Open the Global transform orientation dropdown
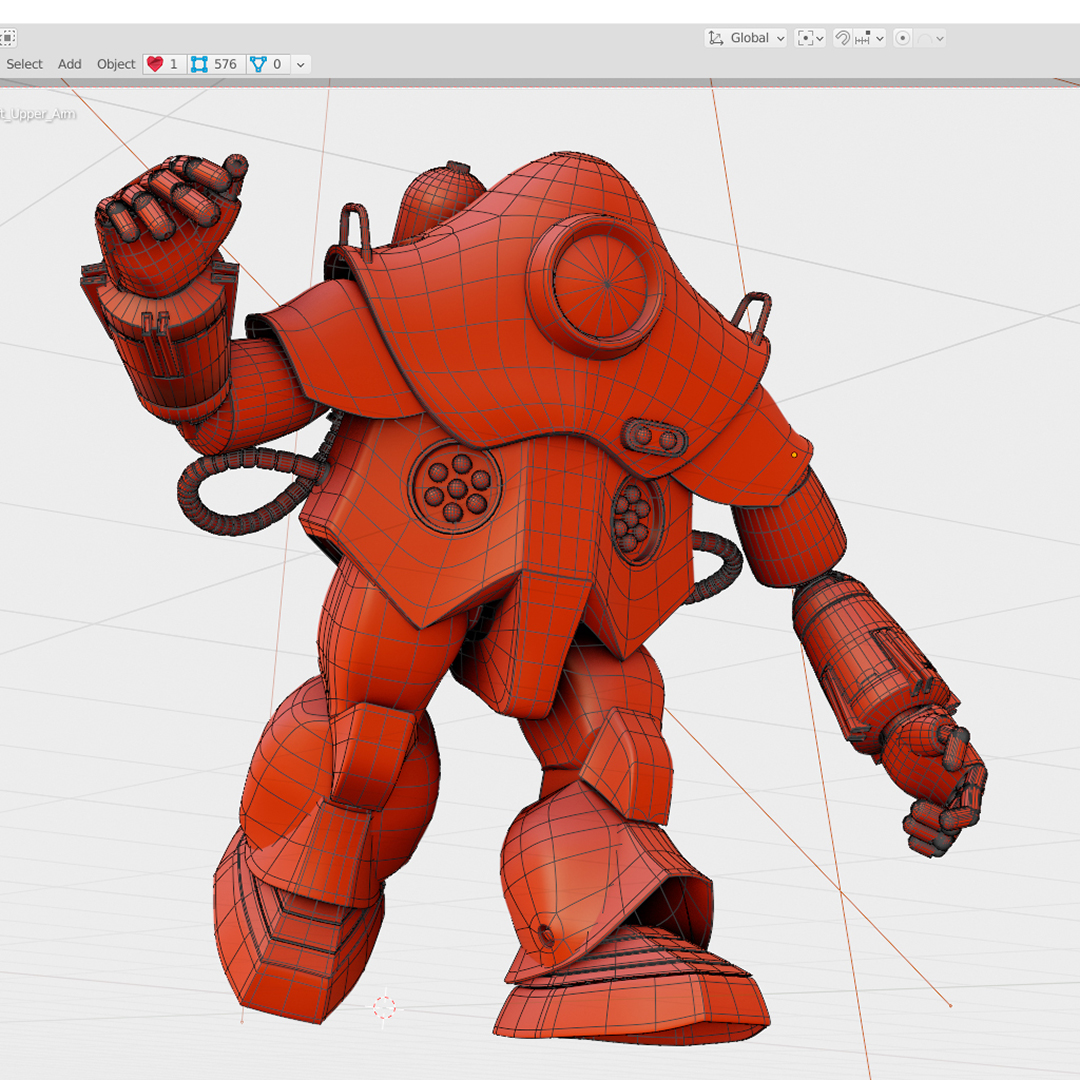The height and width of the screenshot is (1080, 1080). [x=746, y=38]
